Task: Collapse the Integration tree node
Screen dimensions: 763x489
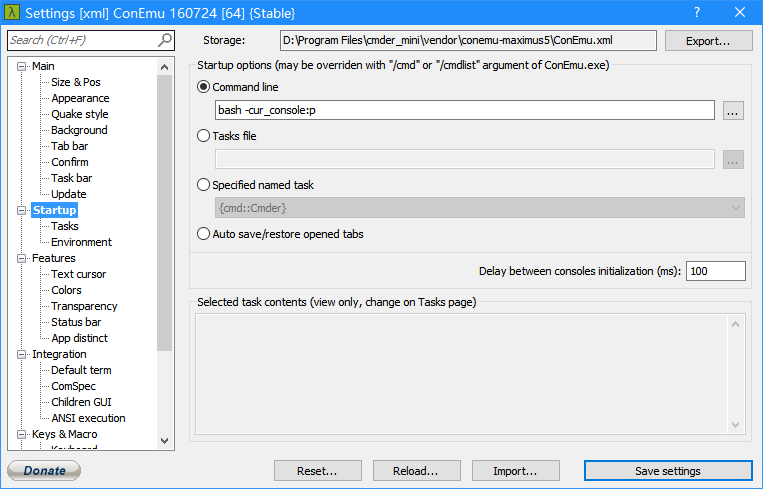Action: click(x=22, y=354)
